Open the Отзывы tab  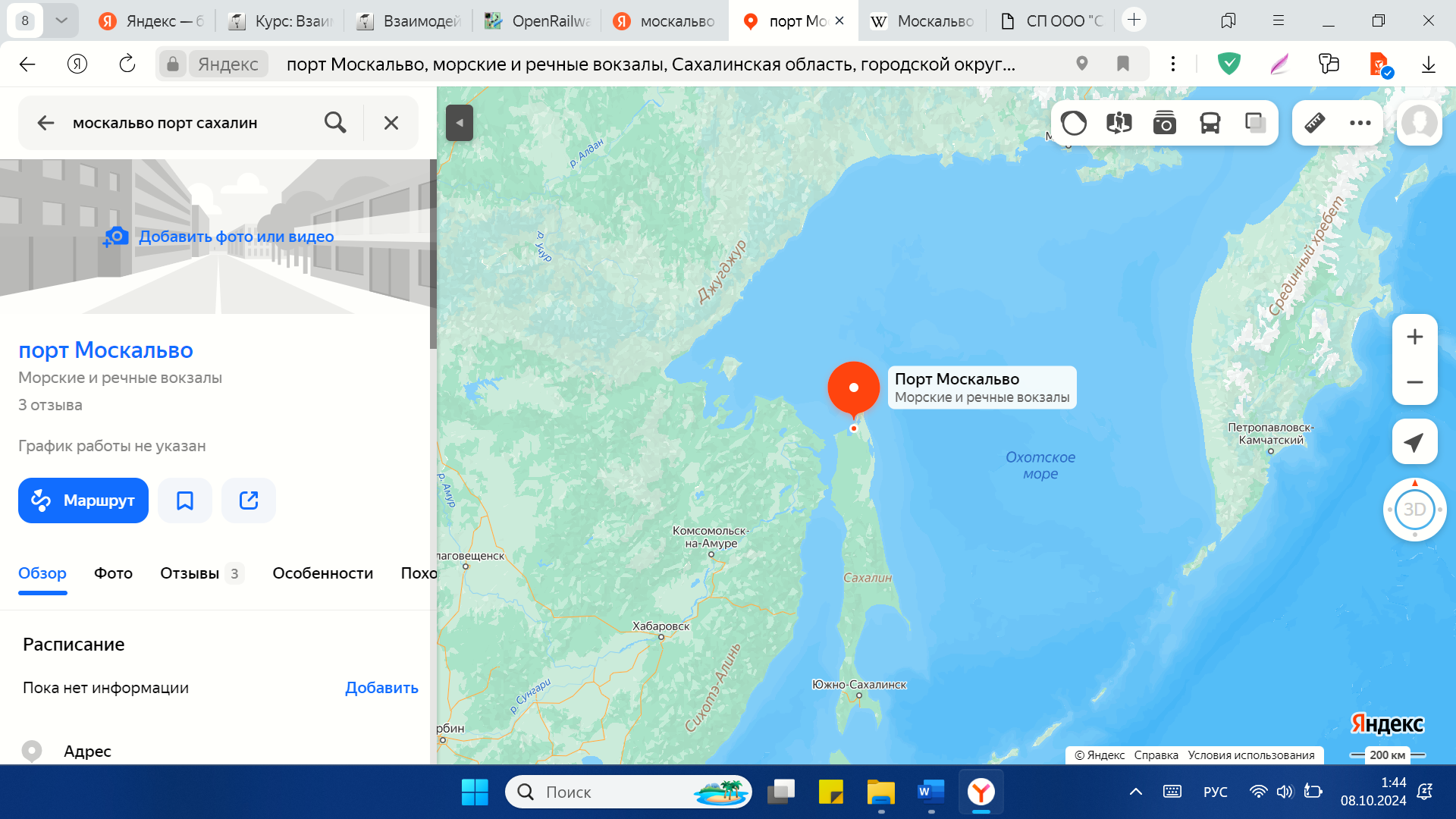(201, 573)
